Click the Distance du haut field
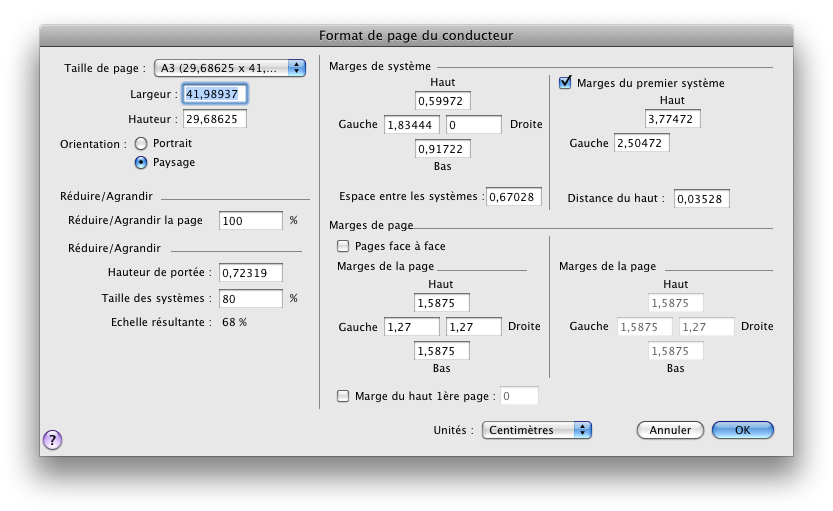The image size is (833, 511). pos(701,199)
